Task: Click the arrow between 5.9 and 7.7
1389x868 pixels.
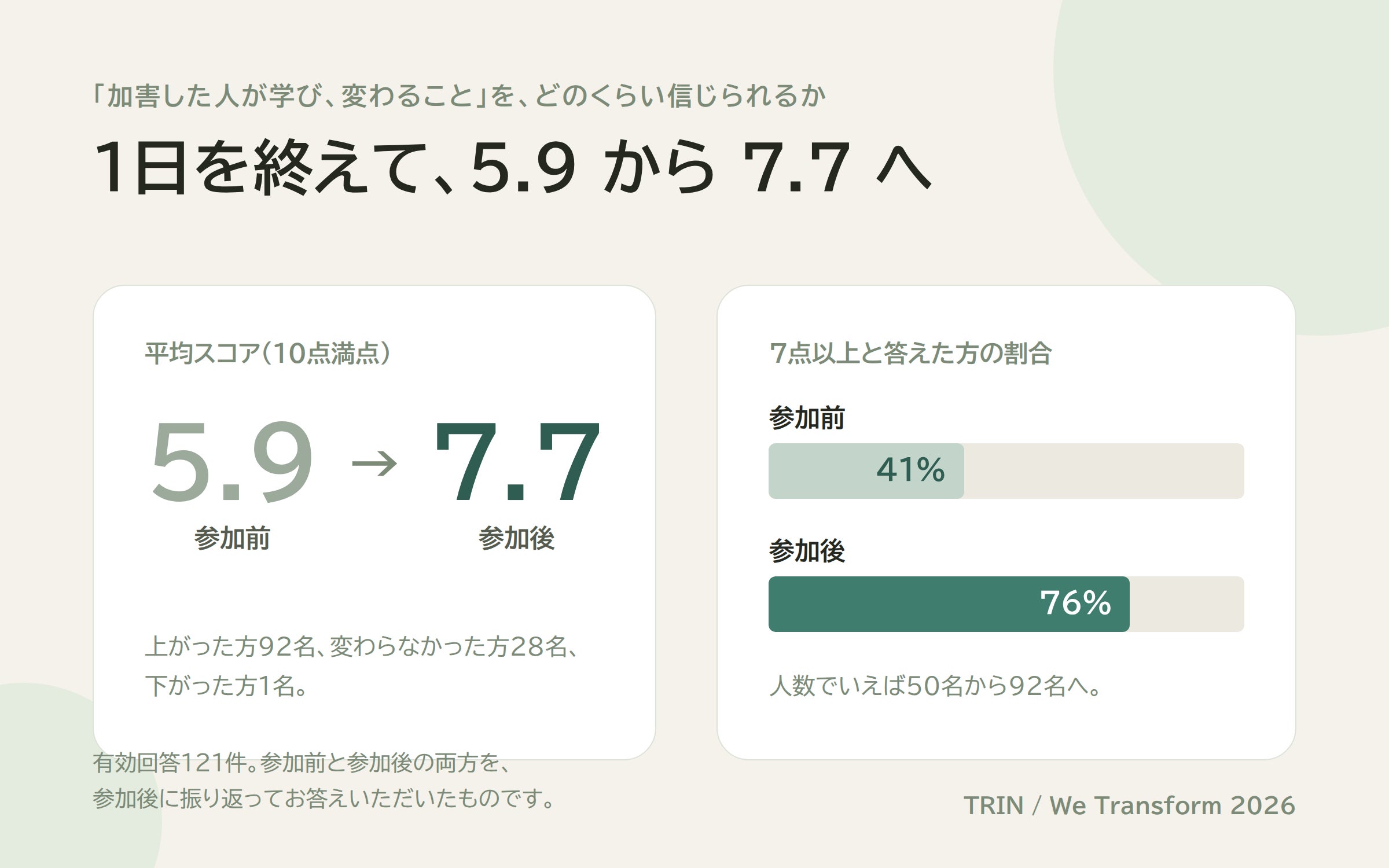Action: click(374, 464)
